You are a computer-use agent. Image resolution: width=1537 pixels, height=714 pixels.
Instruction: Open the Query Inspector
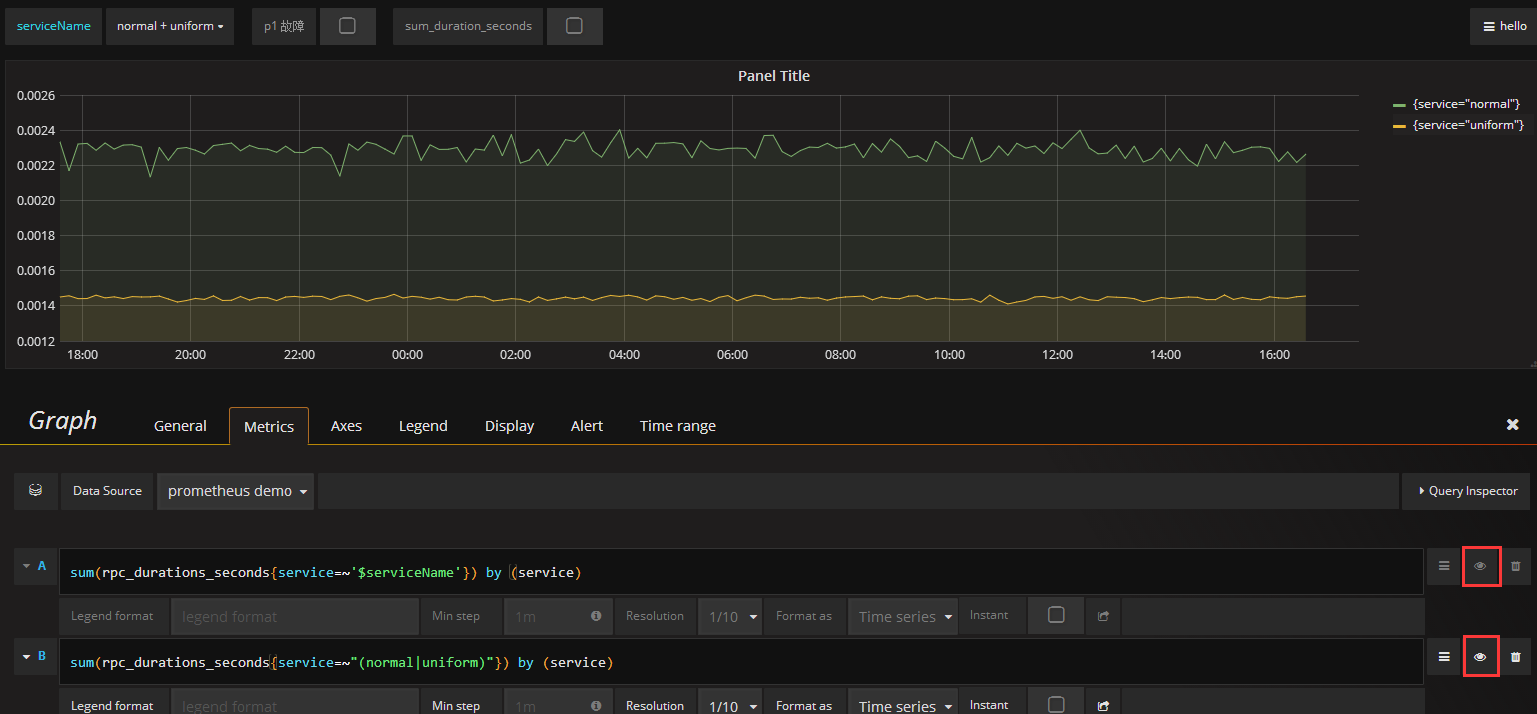1466,491
